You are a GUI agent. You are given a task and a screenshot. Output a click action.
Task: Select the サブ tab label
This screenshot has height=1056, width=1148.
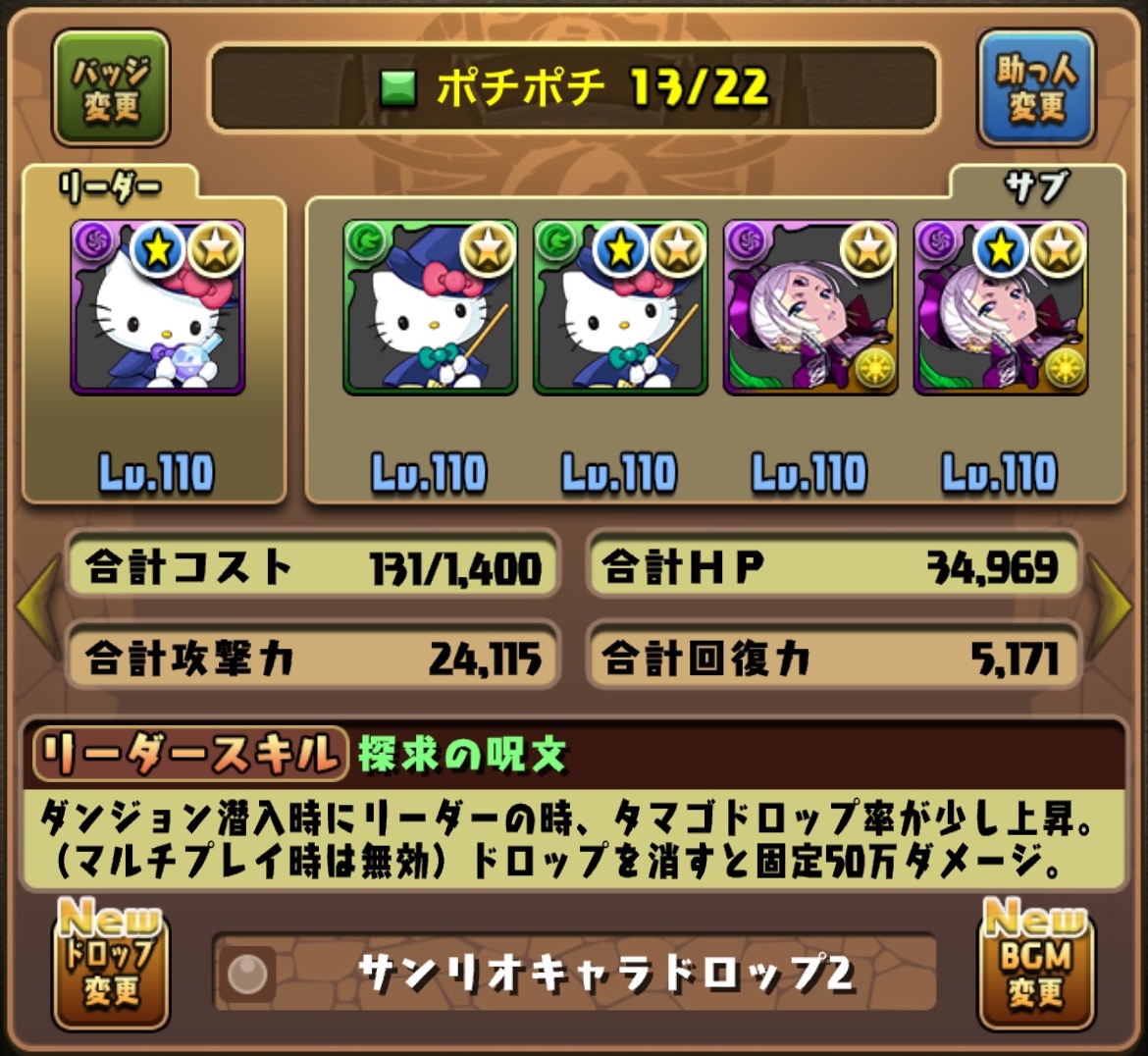pyautogui.click(x=1036, y=186)
